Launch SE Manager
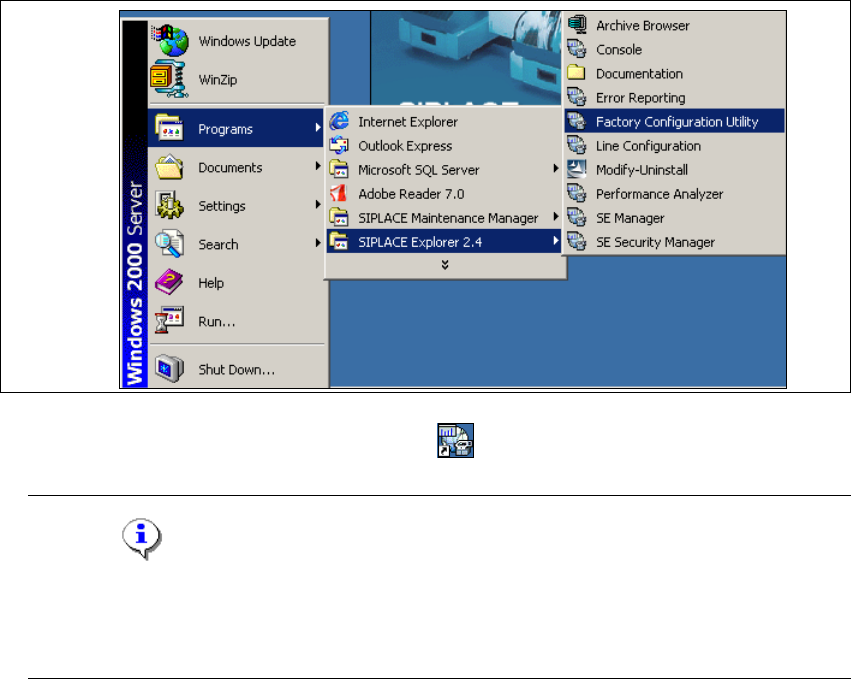Viewport: 851px width, 679px height. click(675, 217)
